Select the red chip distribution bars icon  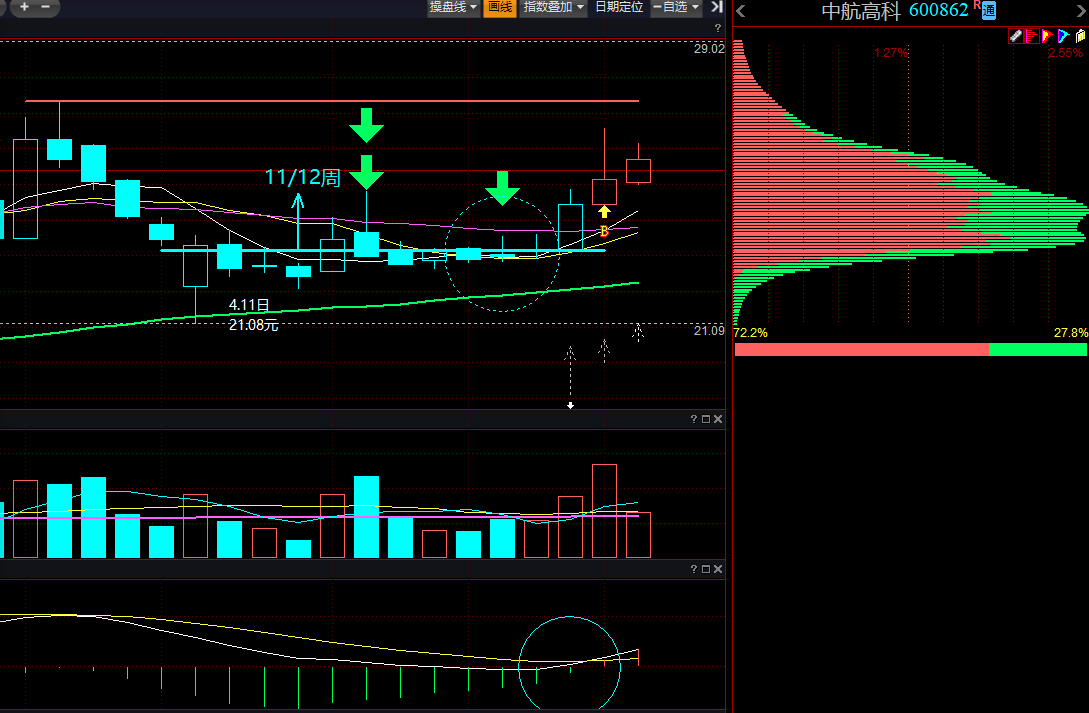(1031, 36)
